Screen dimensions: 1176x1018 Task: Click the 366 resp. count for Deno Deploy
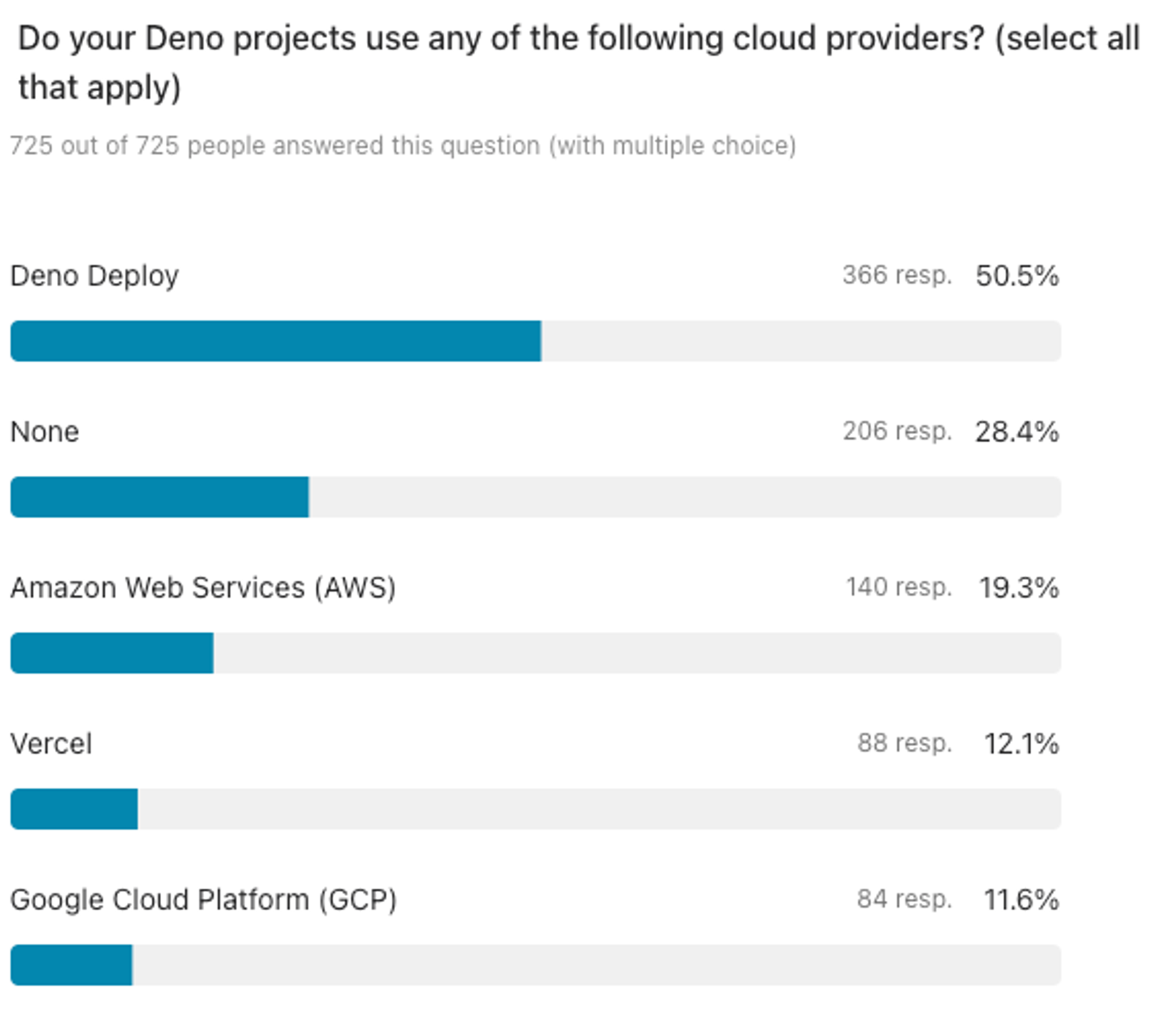[898, 275]
